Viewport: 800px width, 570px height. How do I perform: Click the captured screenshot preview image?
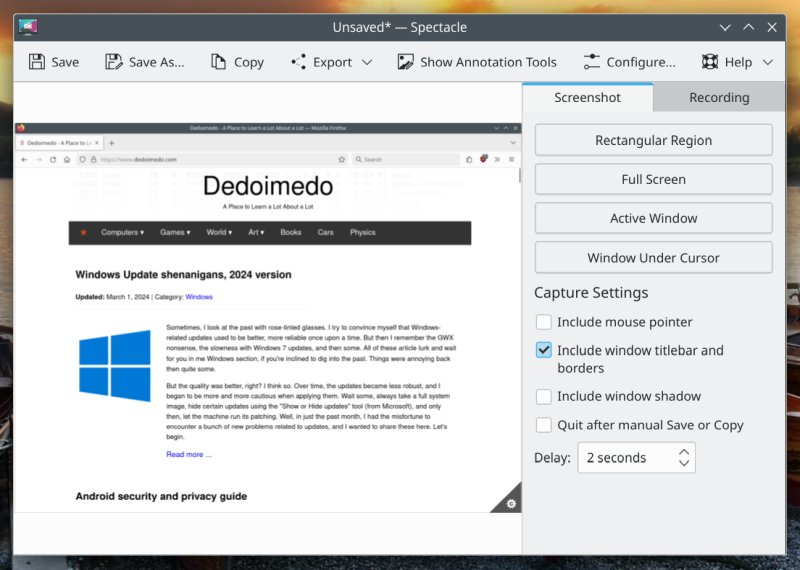click(268, 317)
